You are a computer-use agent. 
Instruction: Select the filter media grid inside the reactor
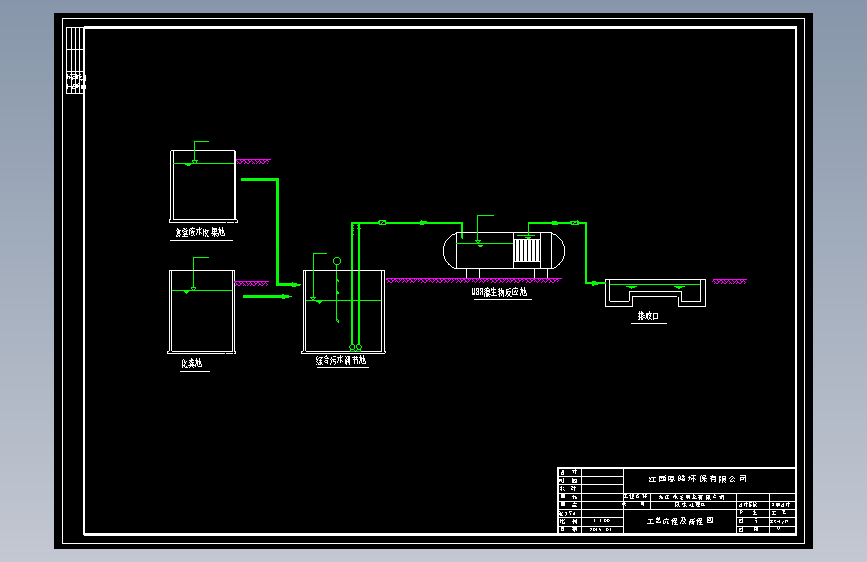coord(527,251)
